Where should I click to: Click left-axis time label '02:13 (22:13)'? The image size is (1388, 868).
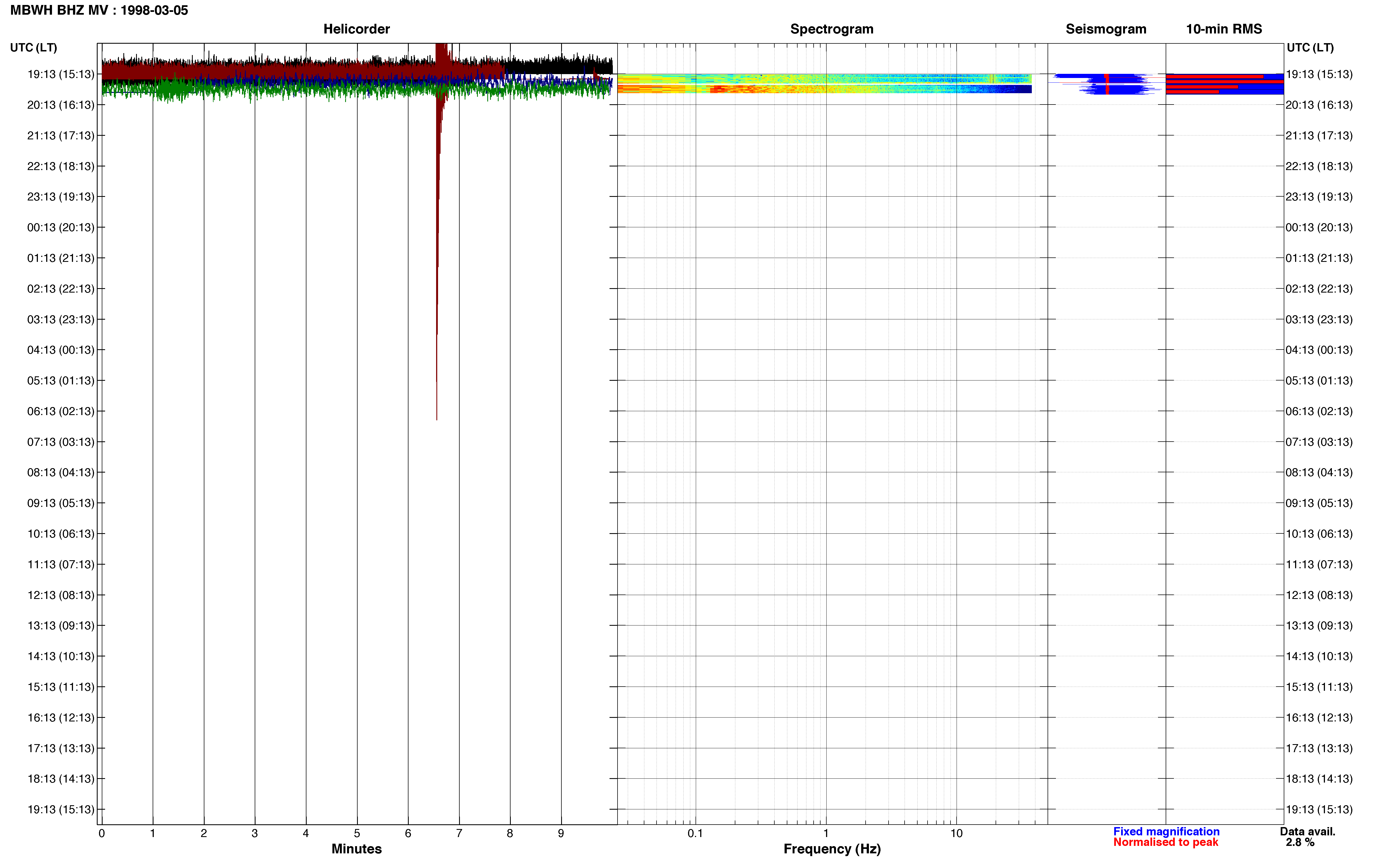tap(60, 289)
